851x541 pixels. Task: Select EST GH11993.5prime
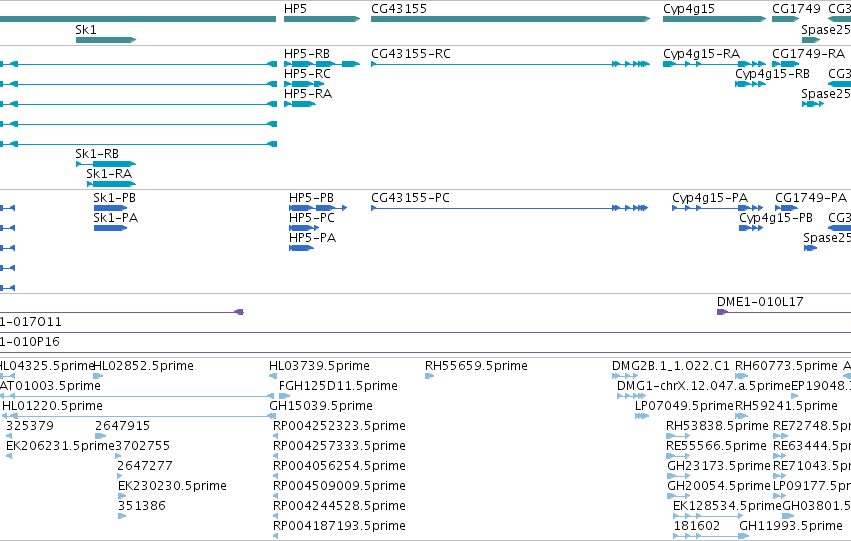tap(791, 526)
